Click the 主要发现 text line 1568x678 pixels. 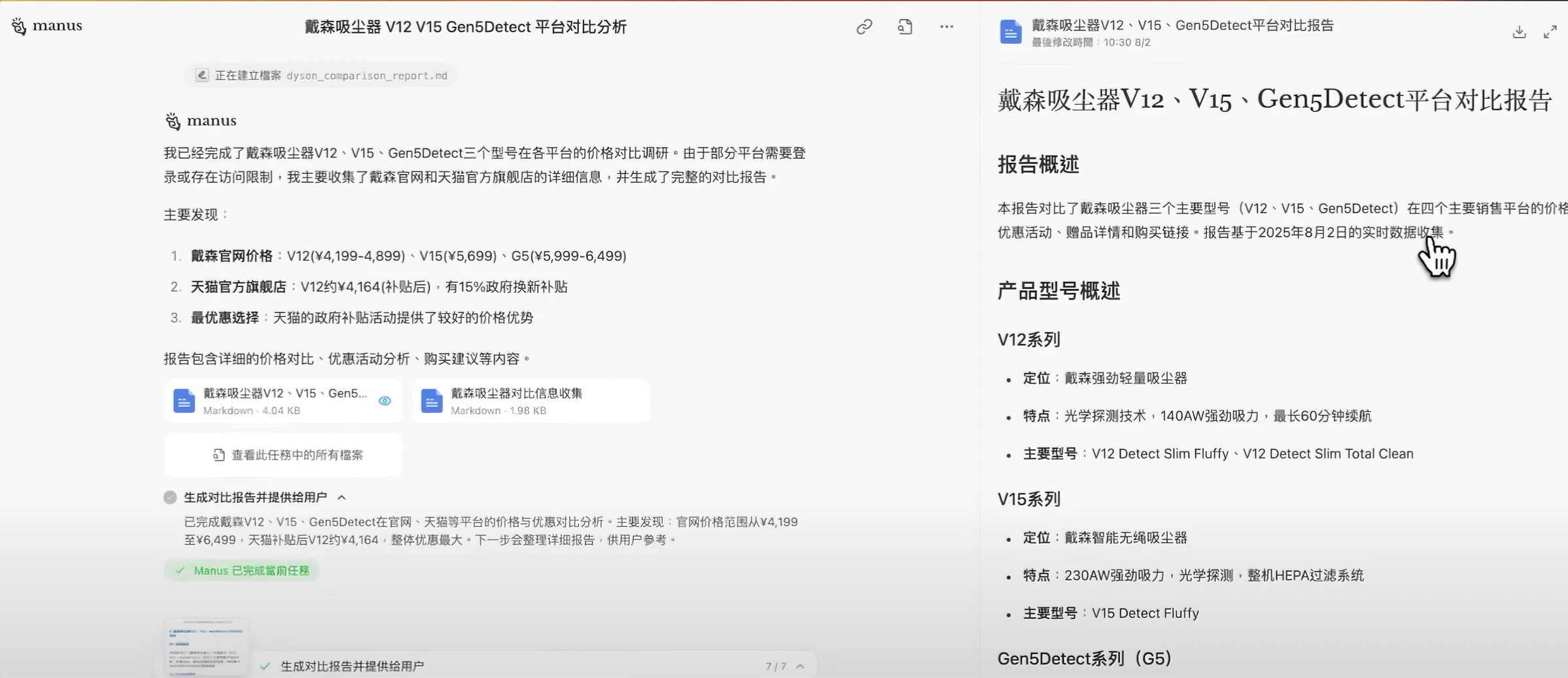(196, 215)
